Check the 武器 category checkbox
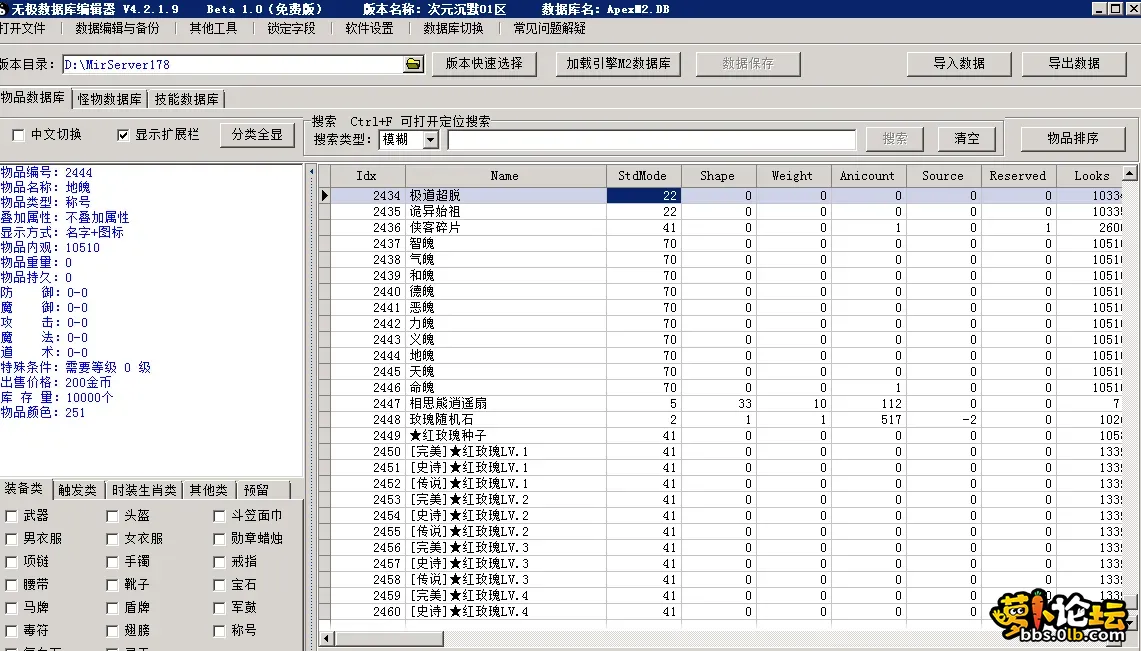This screenshot has width=1141, height=651. [12, 516]
